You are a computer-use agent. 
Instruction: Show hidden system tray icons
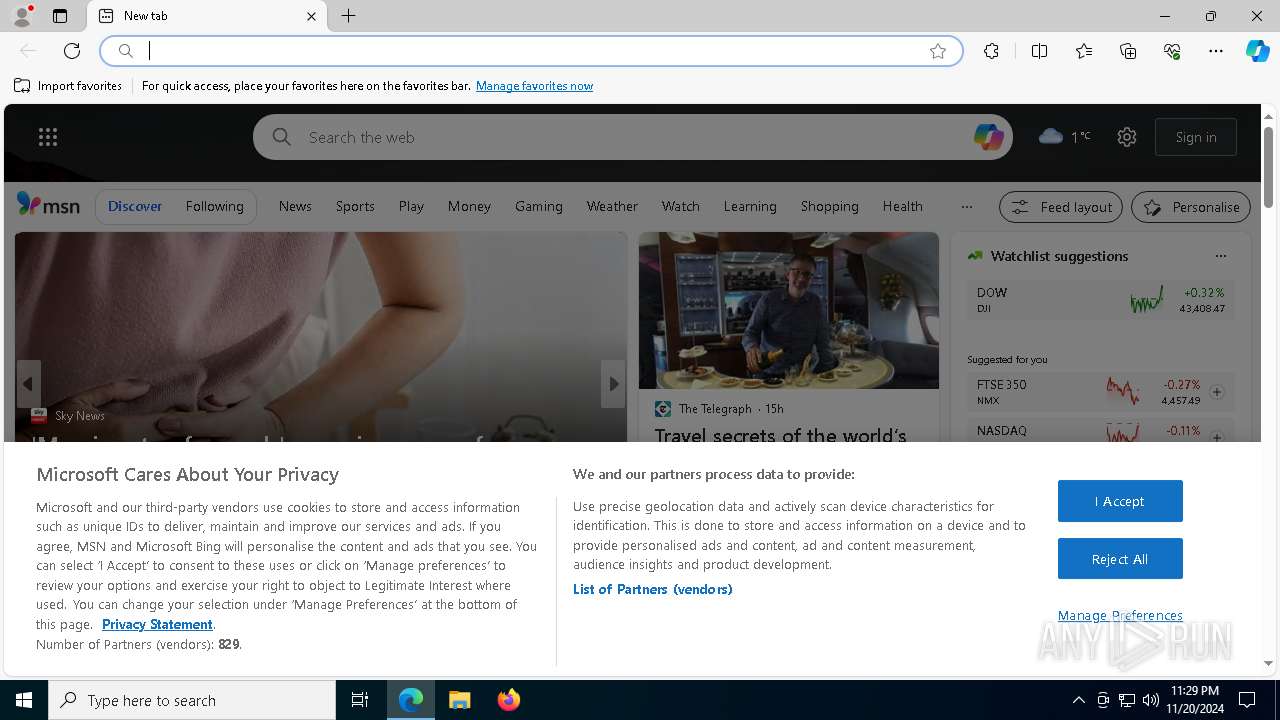pyautogui.click(x=1078, y=700)
